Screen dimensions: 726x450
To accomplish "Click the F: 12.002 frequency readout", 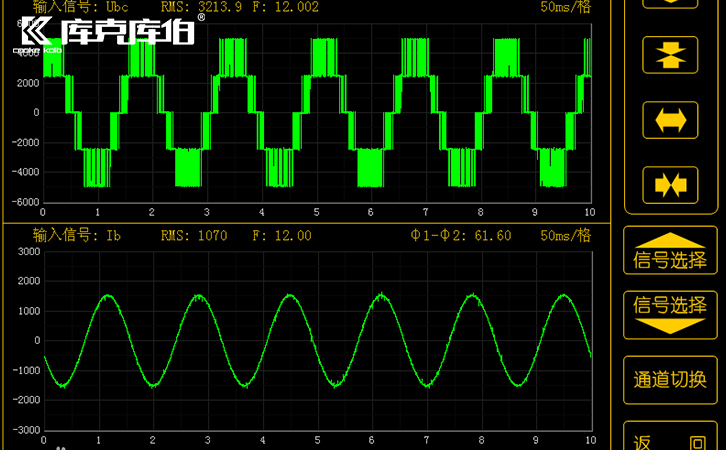I will [285, 7].
